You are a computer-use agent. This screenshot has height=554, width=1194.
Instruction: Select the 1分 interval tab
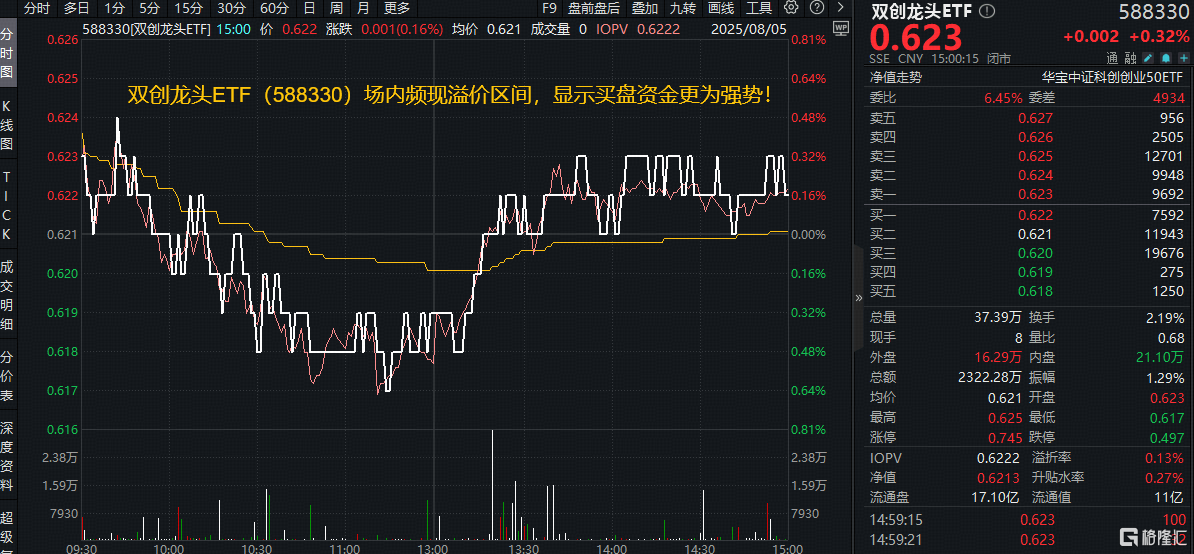pyautogui.click(x=114, y=8)
